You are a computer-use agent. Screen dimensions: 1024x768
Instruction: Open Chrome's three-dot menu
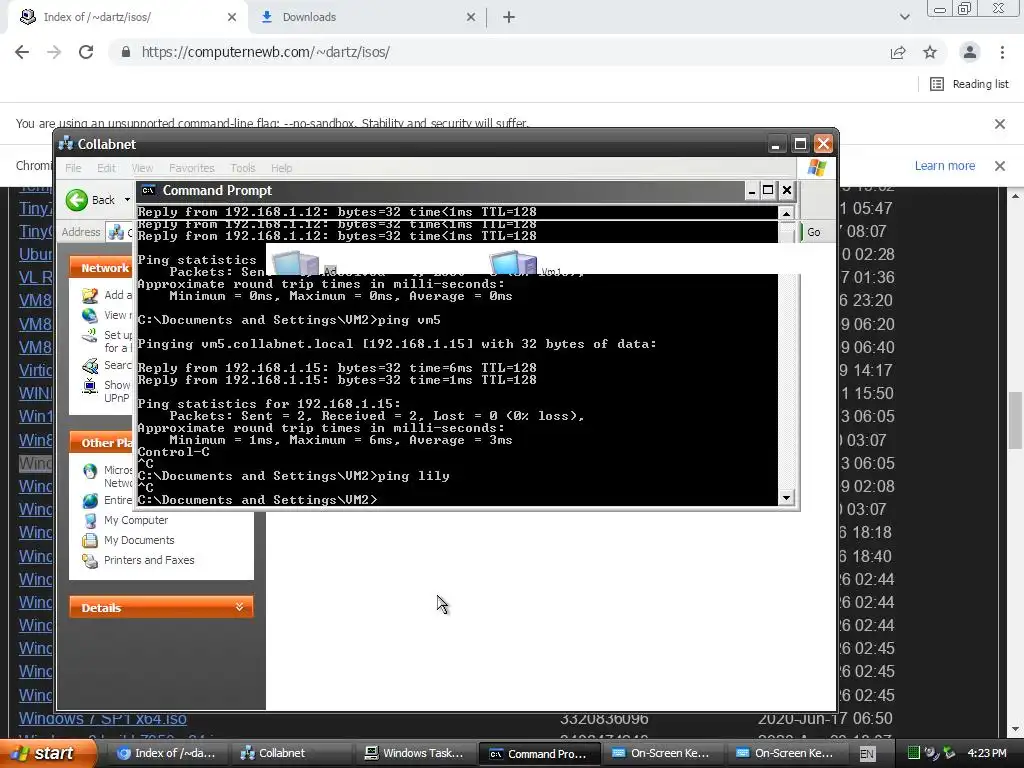point(1002,52)
